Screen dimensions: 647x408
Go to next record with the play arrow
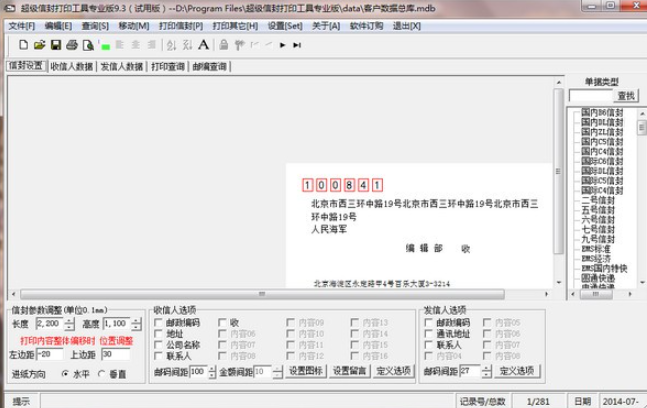click(x=283, y=45)
